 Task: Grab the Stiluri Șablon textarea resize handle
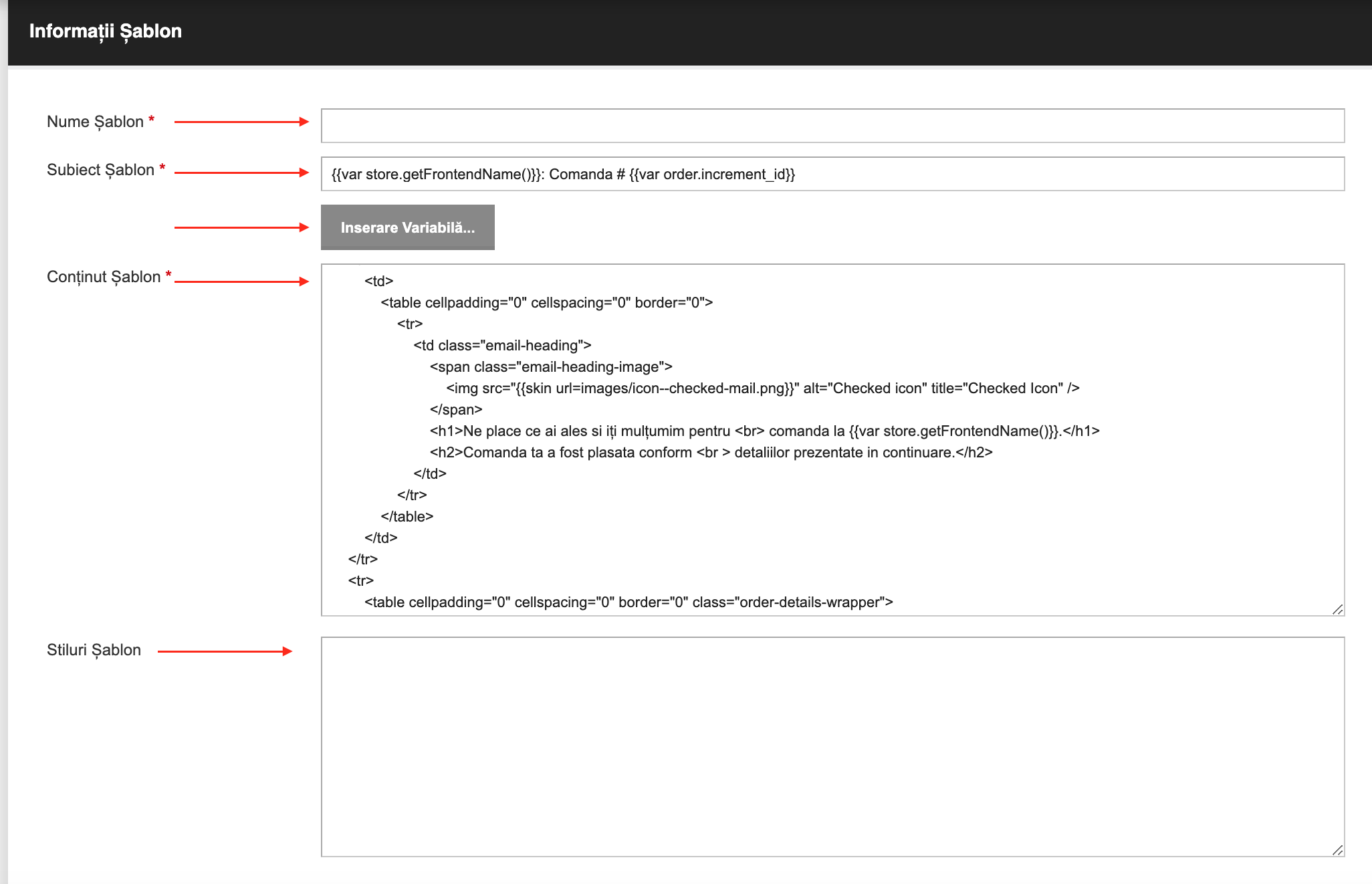point(1337,850)
